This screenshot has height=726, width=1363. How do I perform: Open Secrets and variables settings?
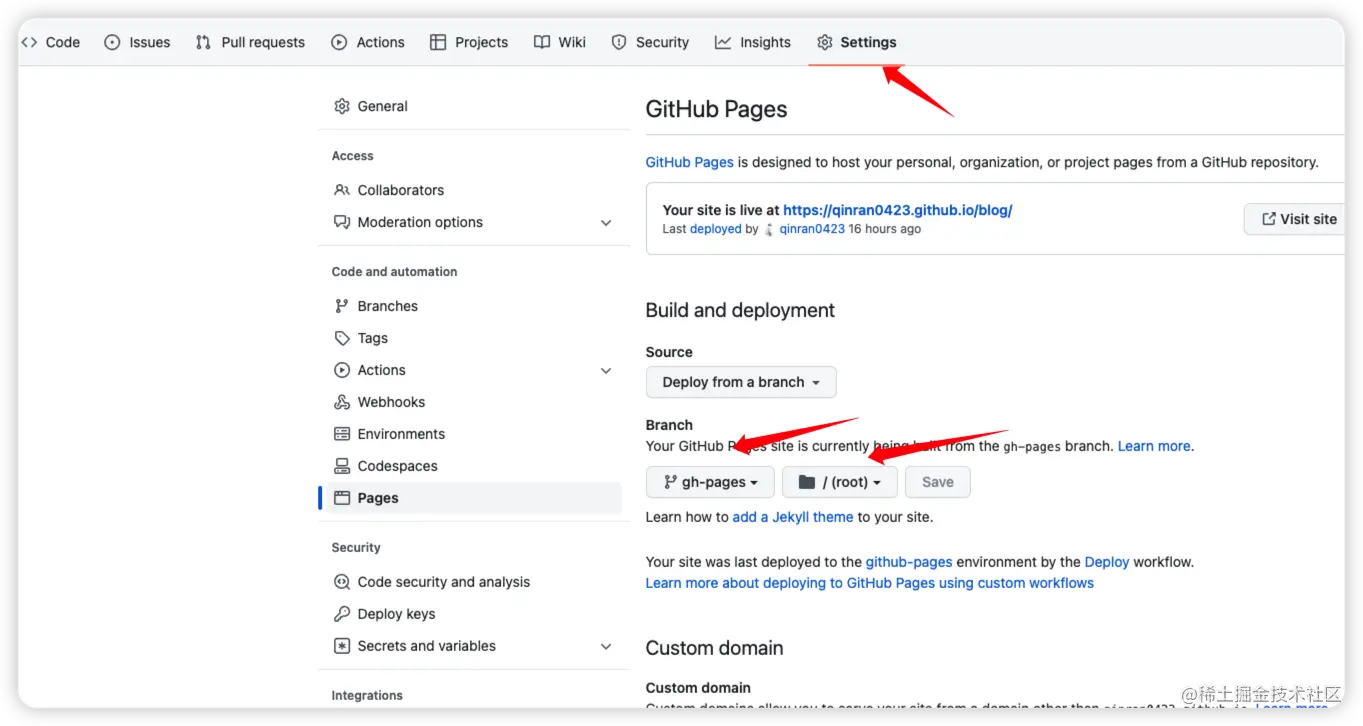coord(470,646)
